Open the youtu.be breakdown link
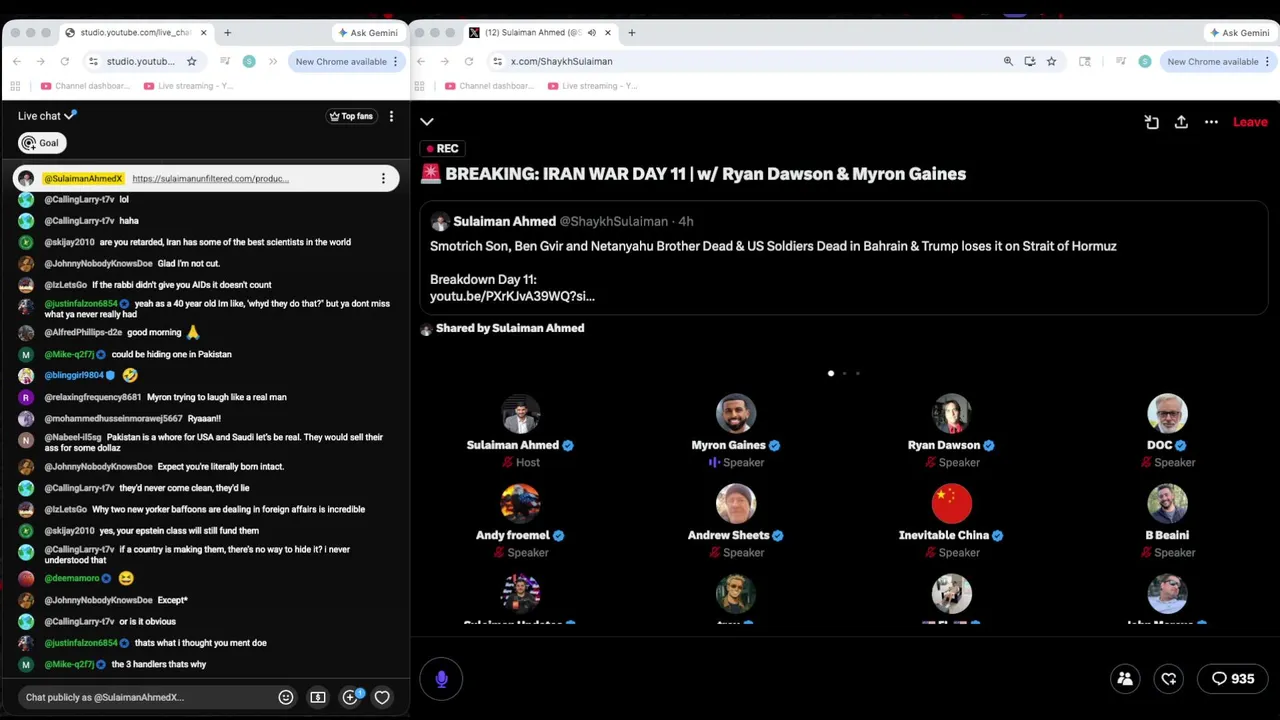1280x720 pixels. 512,296
